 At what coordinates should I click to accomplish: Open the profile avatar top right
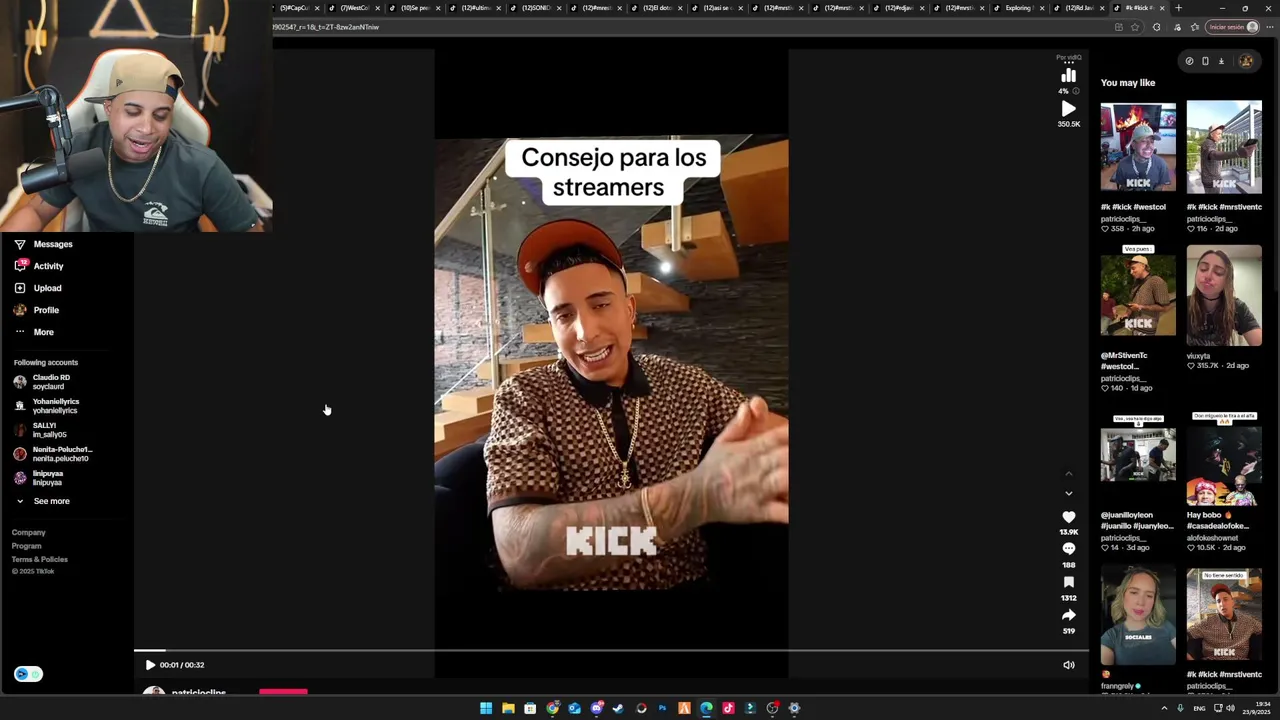coord(1246,61)
